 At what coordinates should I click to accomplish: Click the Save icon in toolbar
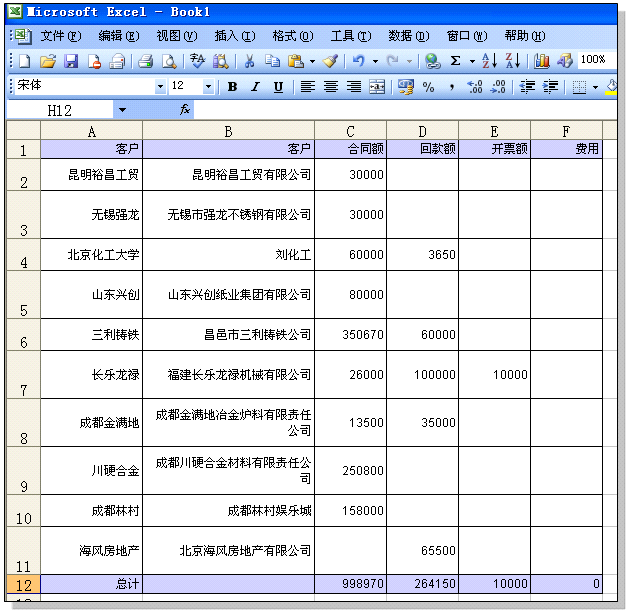[70, 61]
